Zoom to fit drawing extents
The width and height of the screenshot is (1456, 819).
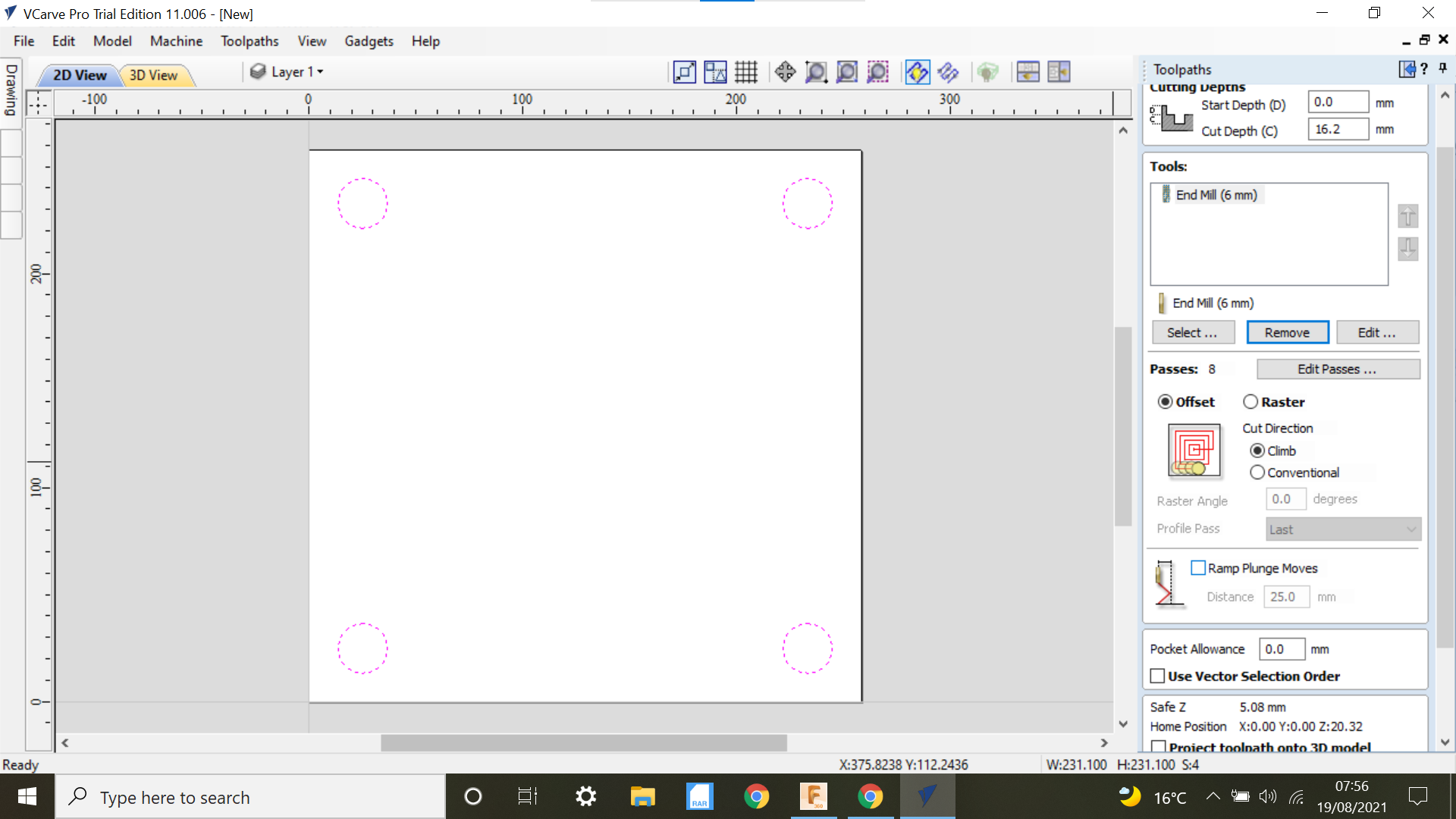click(x=847, y=72)
